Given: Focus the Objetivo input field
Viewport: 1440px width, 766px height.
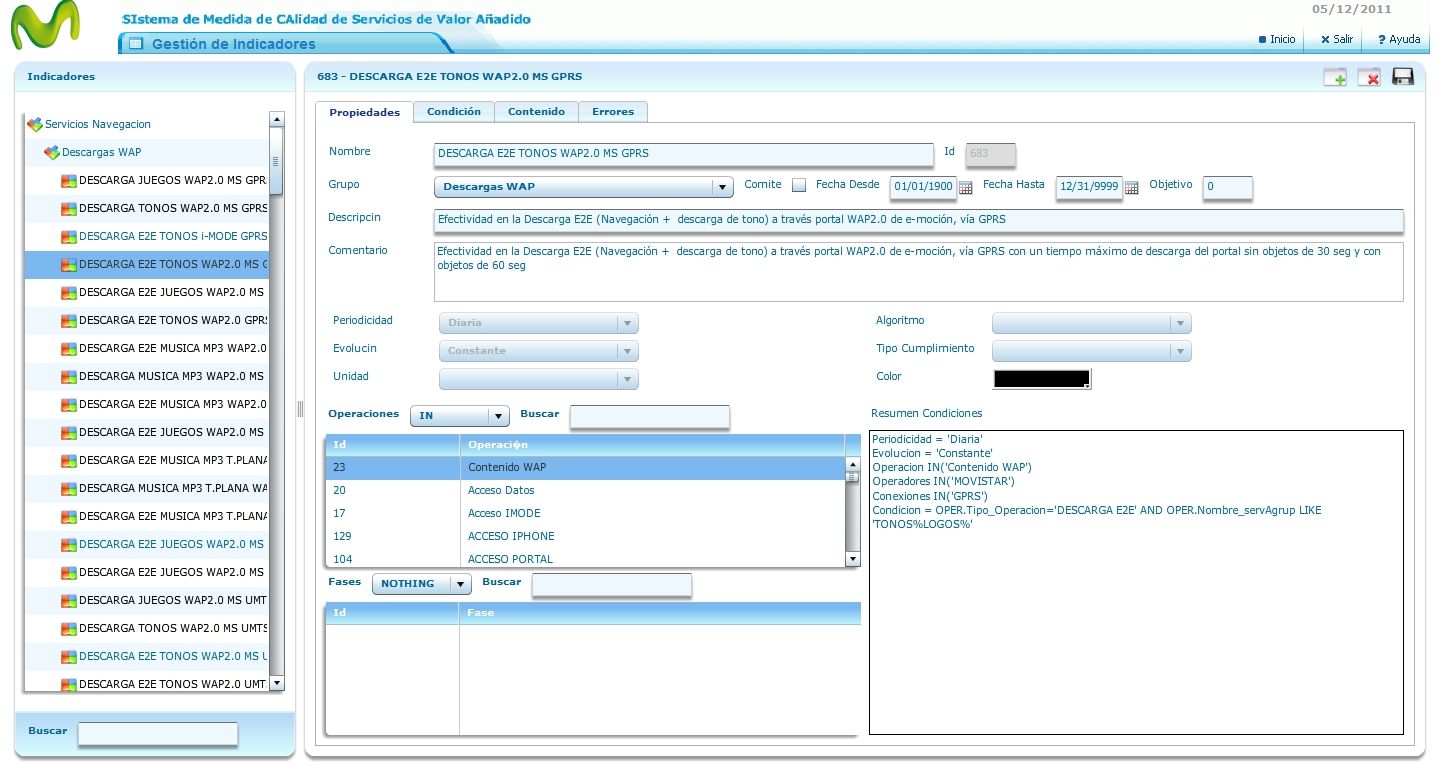Looking at the screenshot, I should tap(1227, 187).
